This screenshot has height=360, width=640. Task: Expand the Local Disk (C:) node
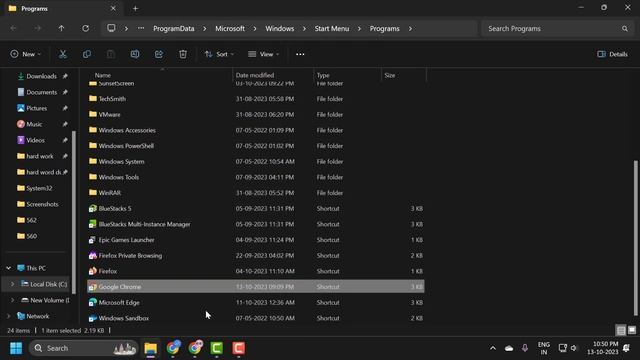pyautogui.click(x=12, y=284)
